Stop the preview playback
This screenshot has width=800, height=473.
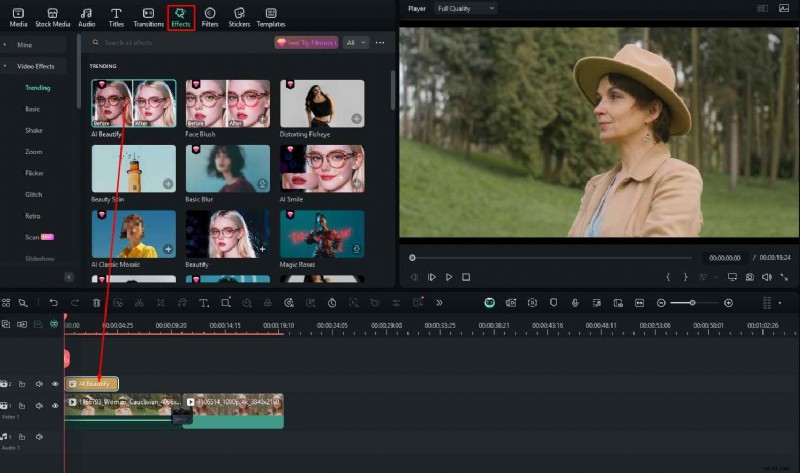click(x=466, y=277)
